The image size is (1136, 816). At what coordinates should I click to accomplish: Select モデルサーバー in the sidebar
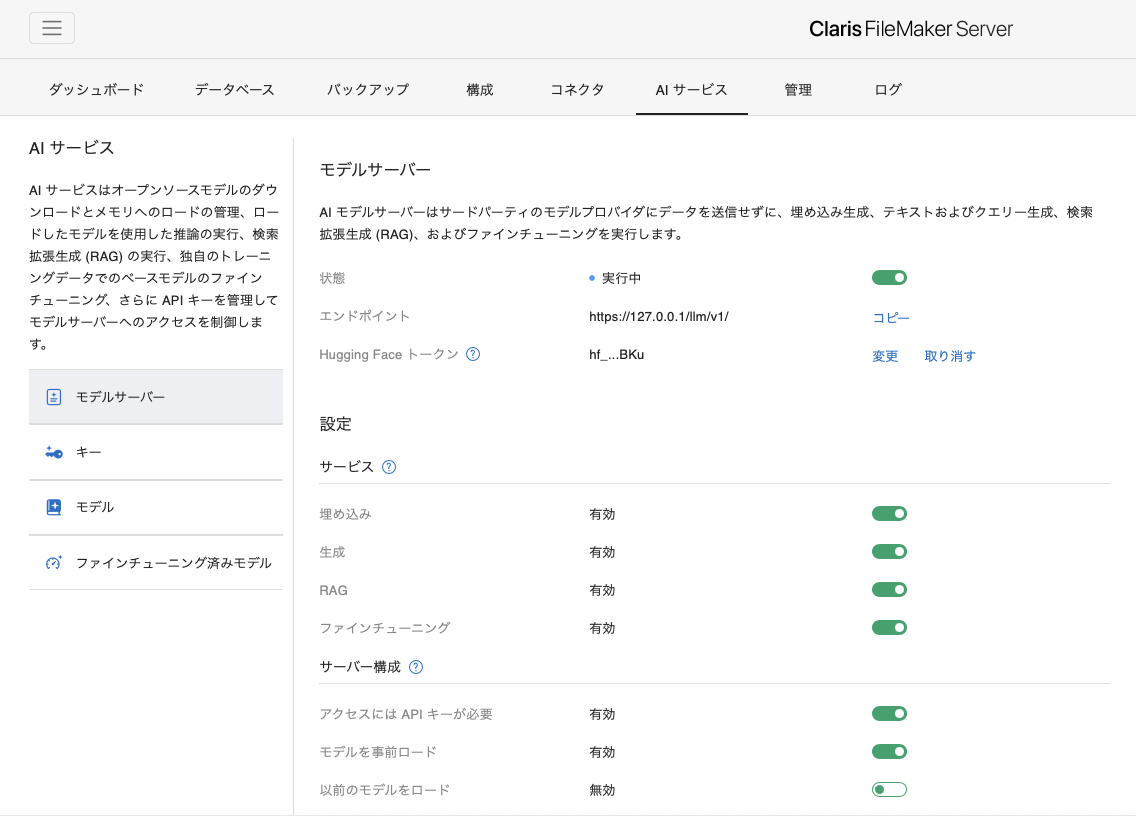click(156, 397)
